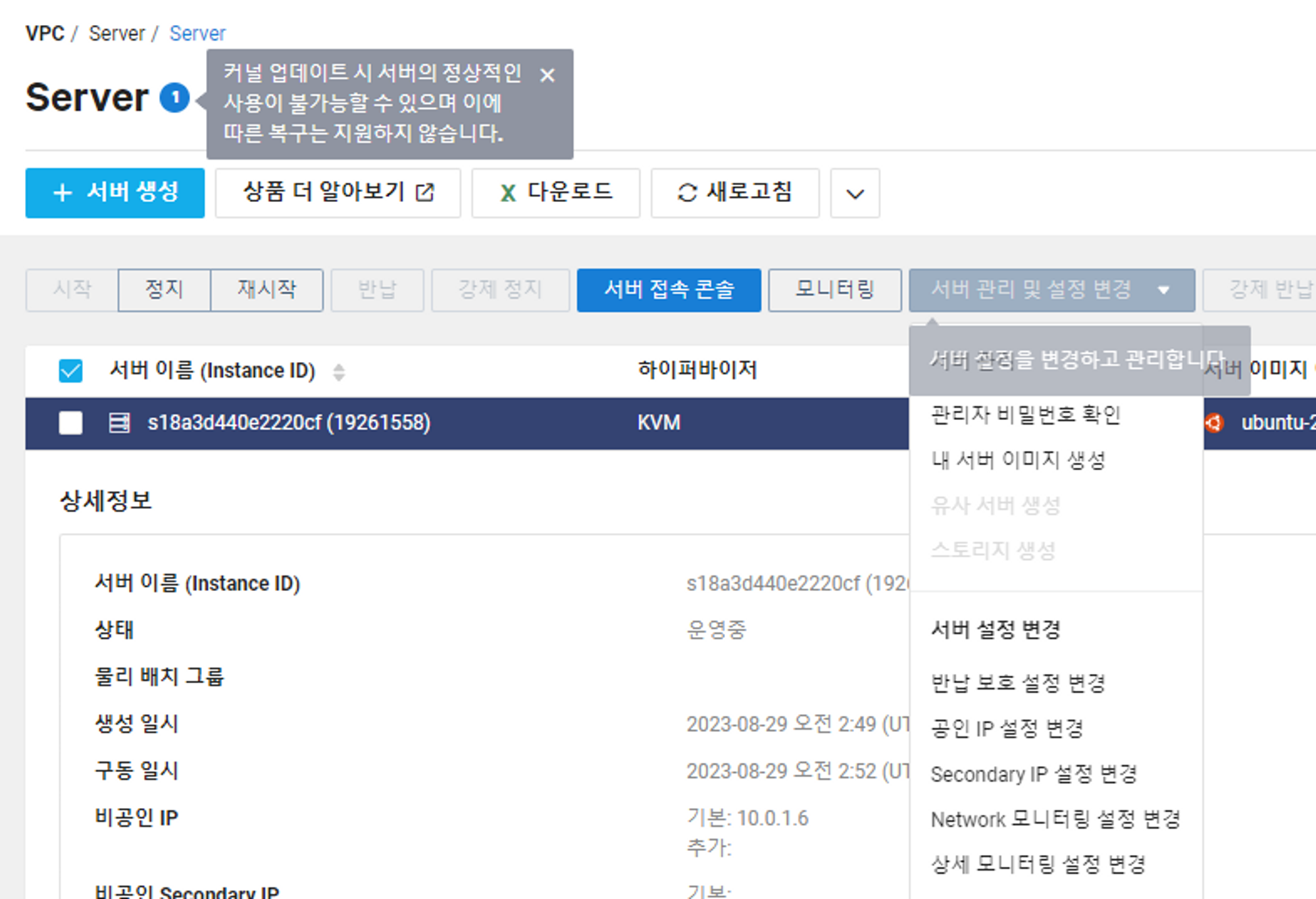Expand the chevron dropdown next to 새로고침
This screenshot has height=899, width=1316.
tap(855, 193)
